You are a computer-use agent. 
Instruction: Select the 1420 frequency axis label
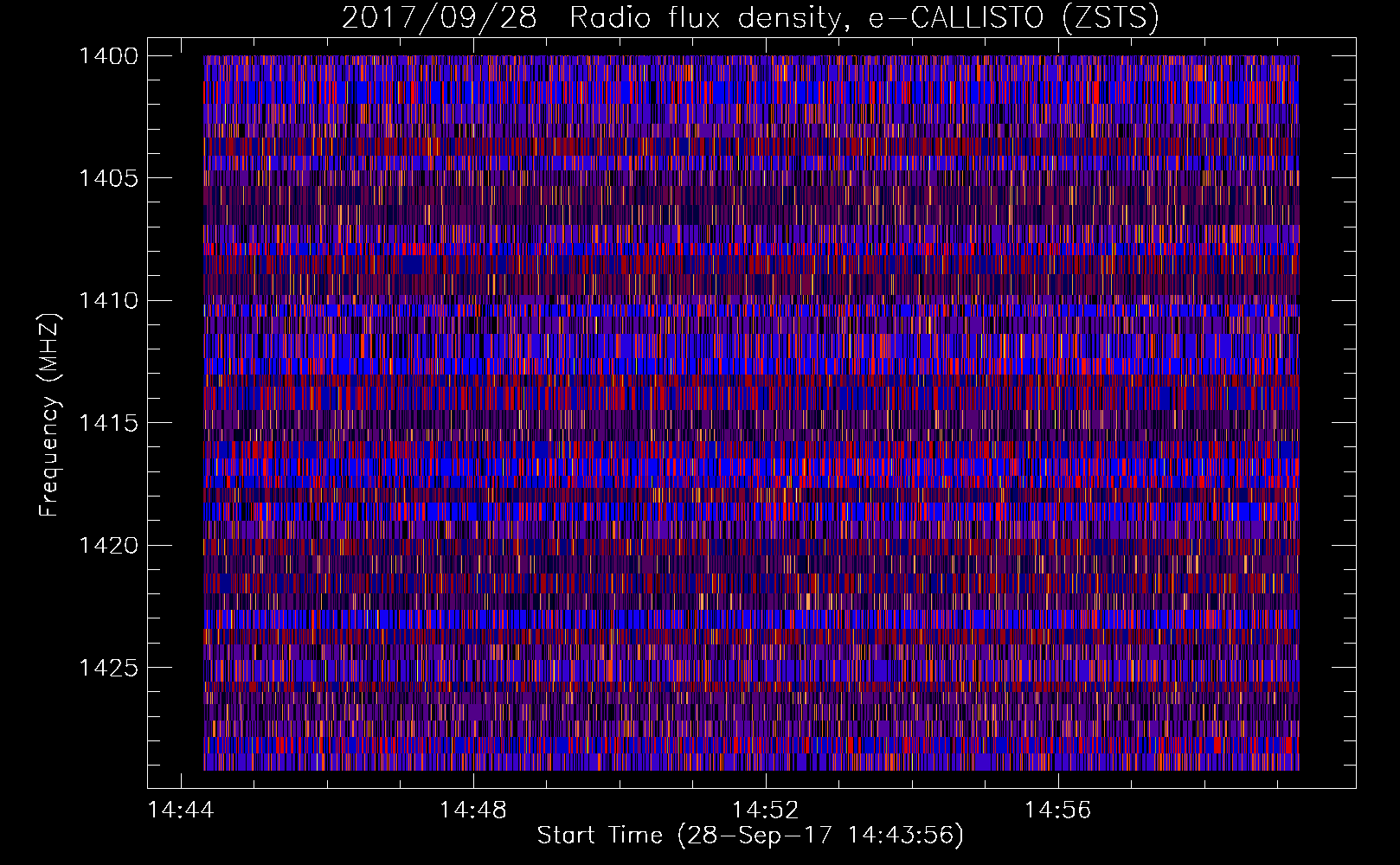click(108, 546)
